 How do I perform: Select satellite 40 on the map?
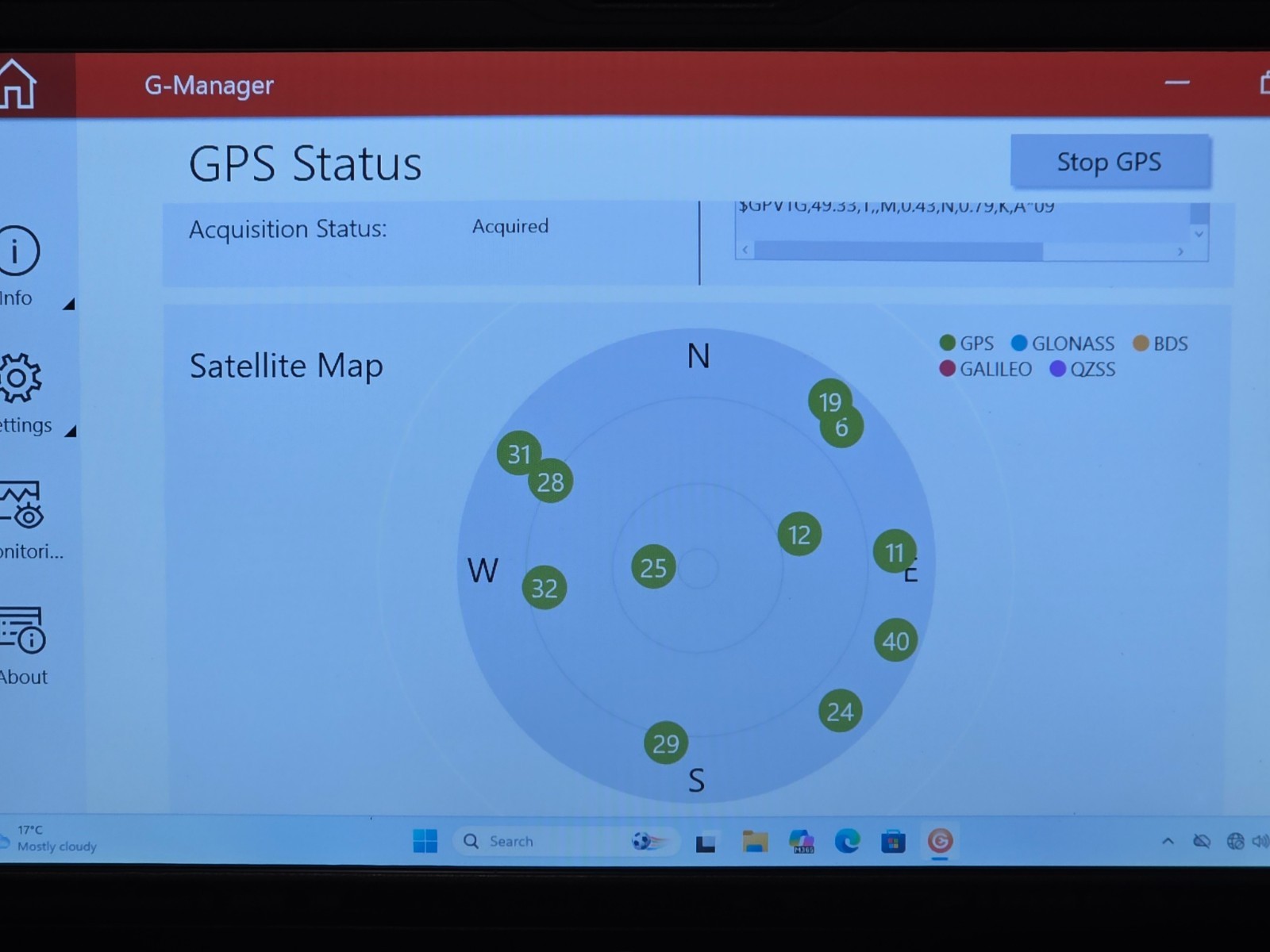click(895, 640)
